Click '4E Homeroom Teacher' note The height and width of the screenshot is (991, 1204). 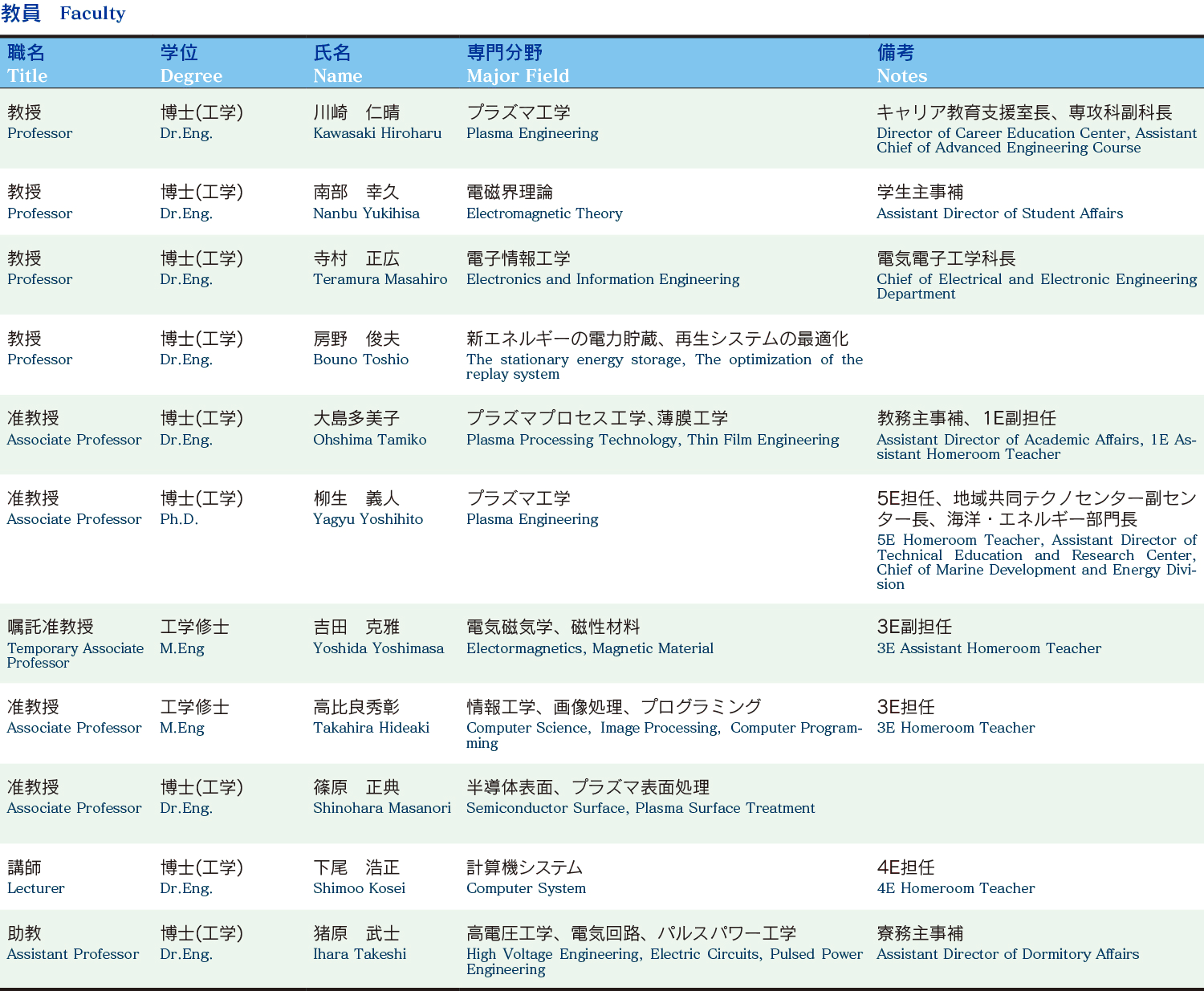tap(955, 888)
